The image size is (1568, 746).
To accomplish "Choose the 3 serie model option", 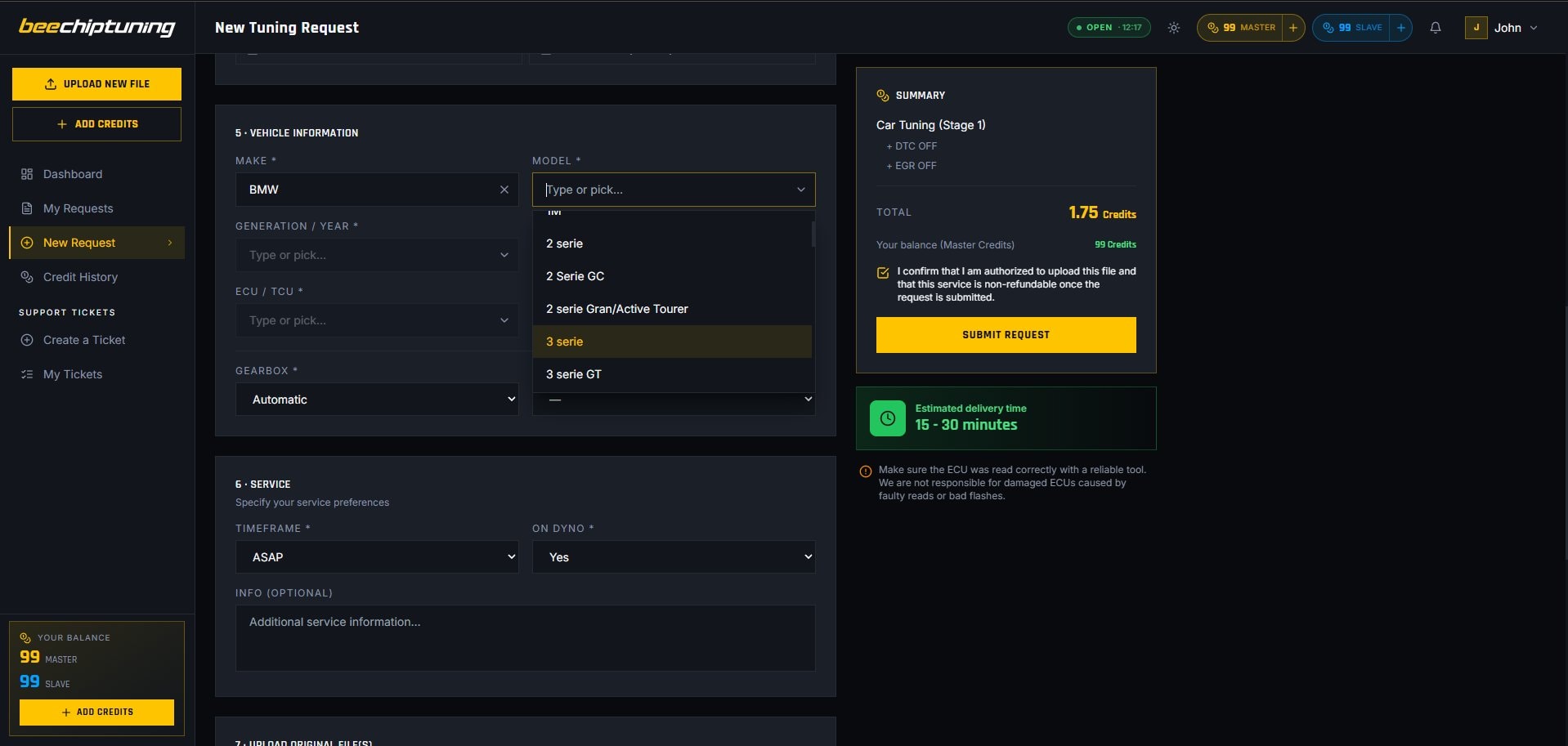I will click(672, 342).
